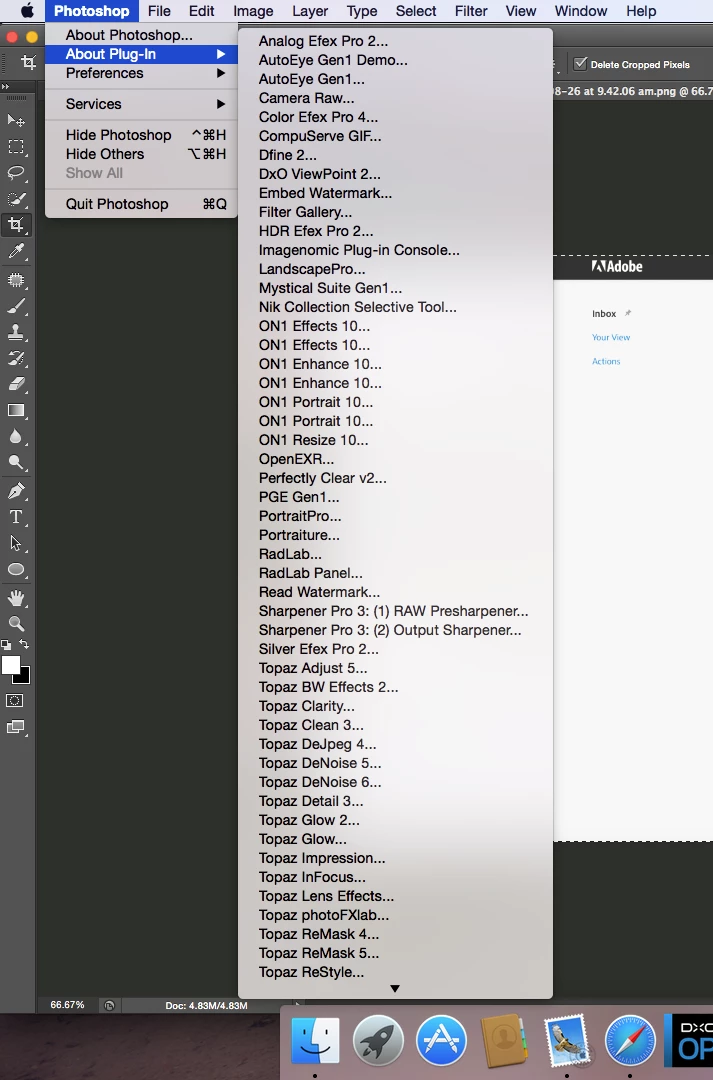Uncheck Delete Cropped Pixels

tap(580, 64)
